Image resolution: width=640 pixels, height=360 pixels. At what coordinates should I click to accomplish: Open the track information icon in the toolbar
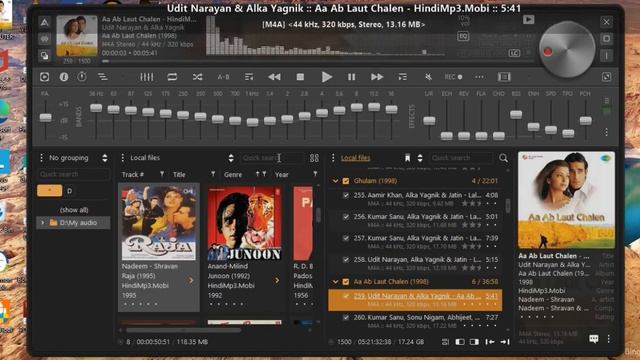click(64, 77)
